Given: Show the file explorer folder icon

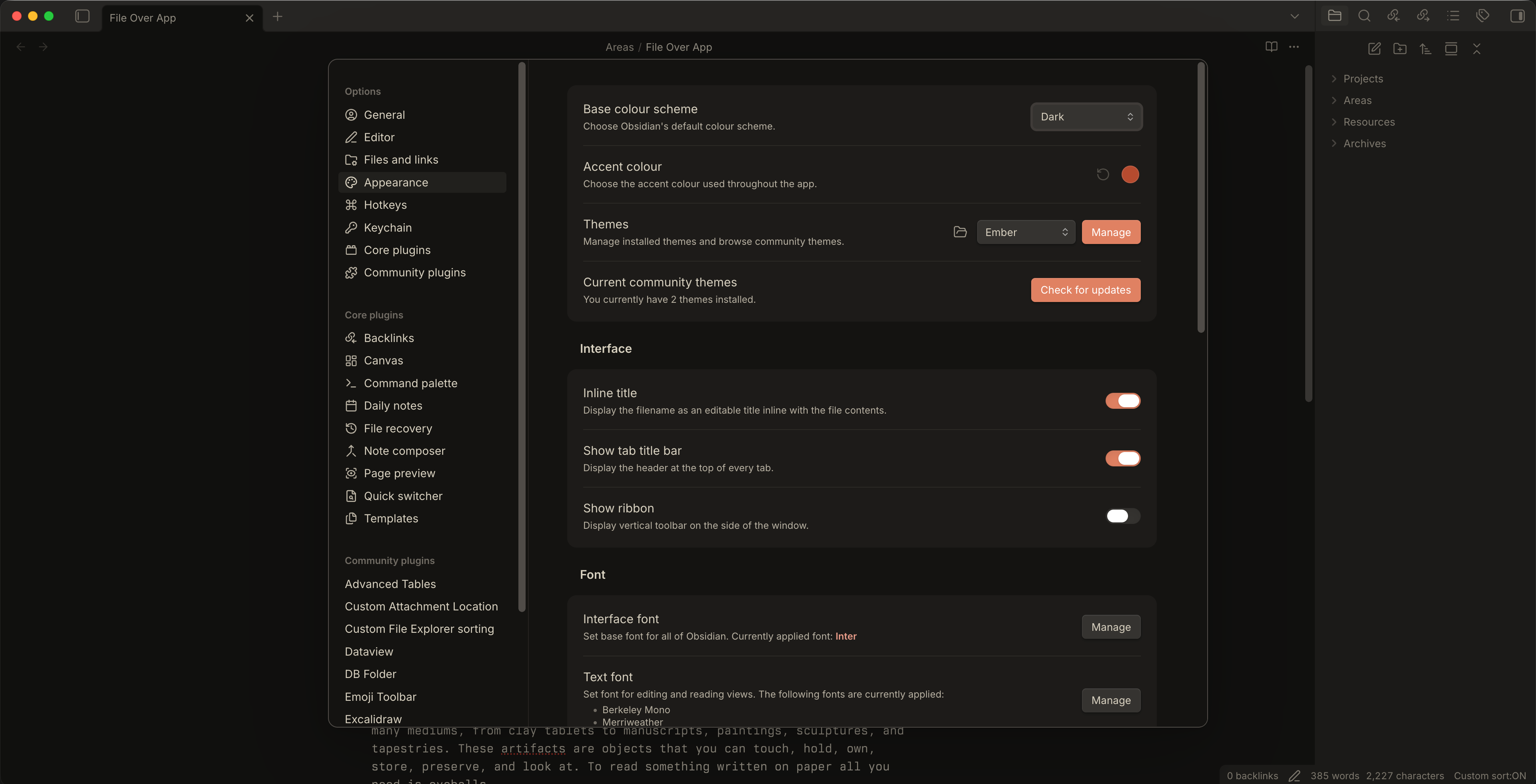Looking at the screenshot, I should click(1334, 16).
